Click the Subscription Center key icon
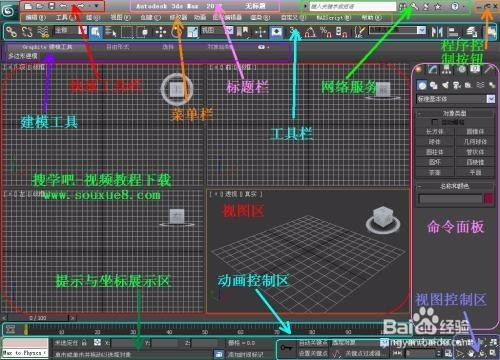Screen dimensions: 500x360 pyautogui.click(x=414, y=6)
